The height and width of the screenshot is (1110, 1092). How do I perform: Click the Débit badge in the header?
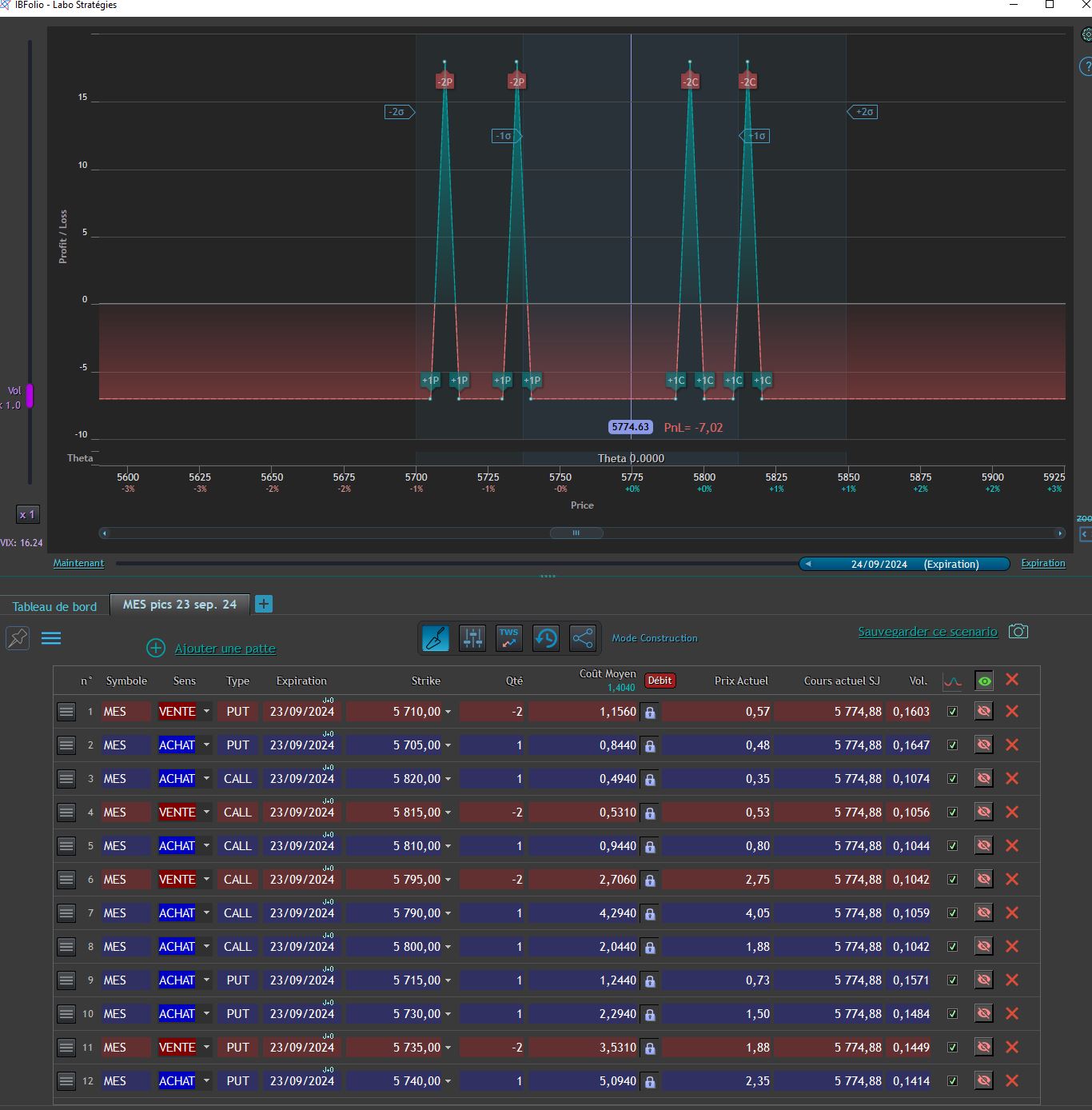coord(660,681)
